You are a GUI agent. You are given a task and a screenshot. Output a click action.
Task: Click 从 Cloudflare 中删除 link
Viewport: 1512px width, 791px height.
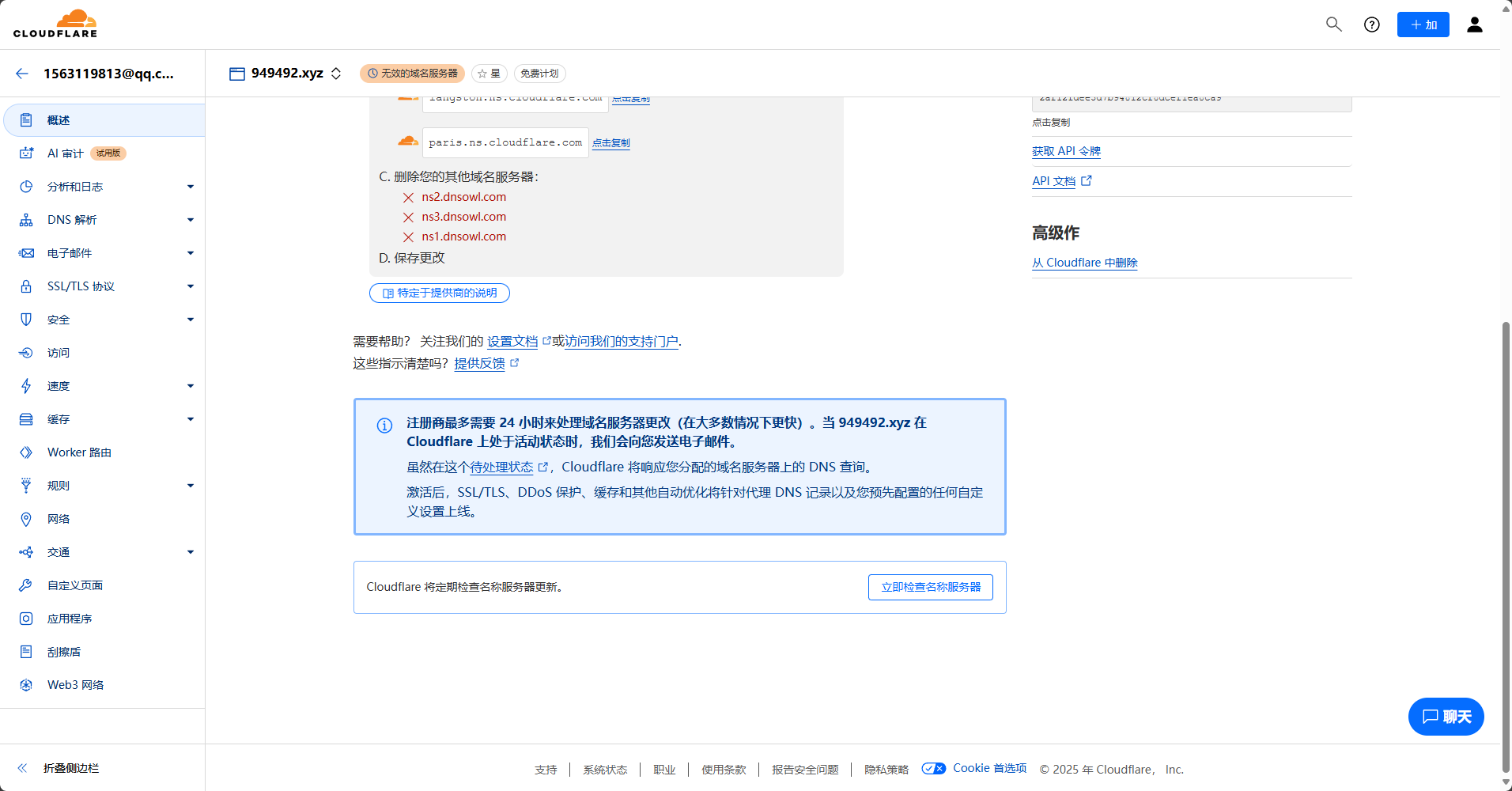[1085, 263]
